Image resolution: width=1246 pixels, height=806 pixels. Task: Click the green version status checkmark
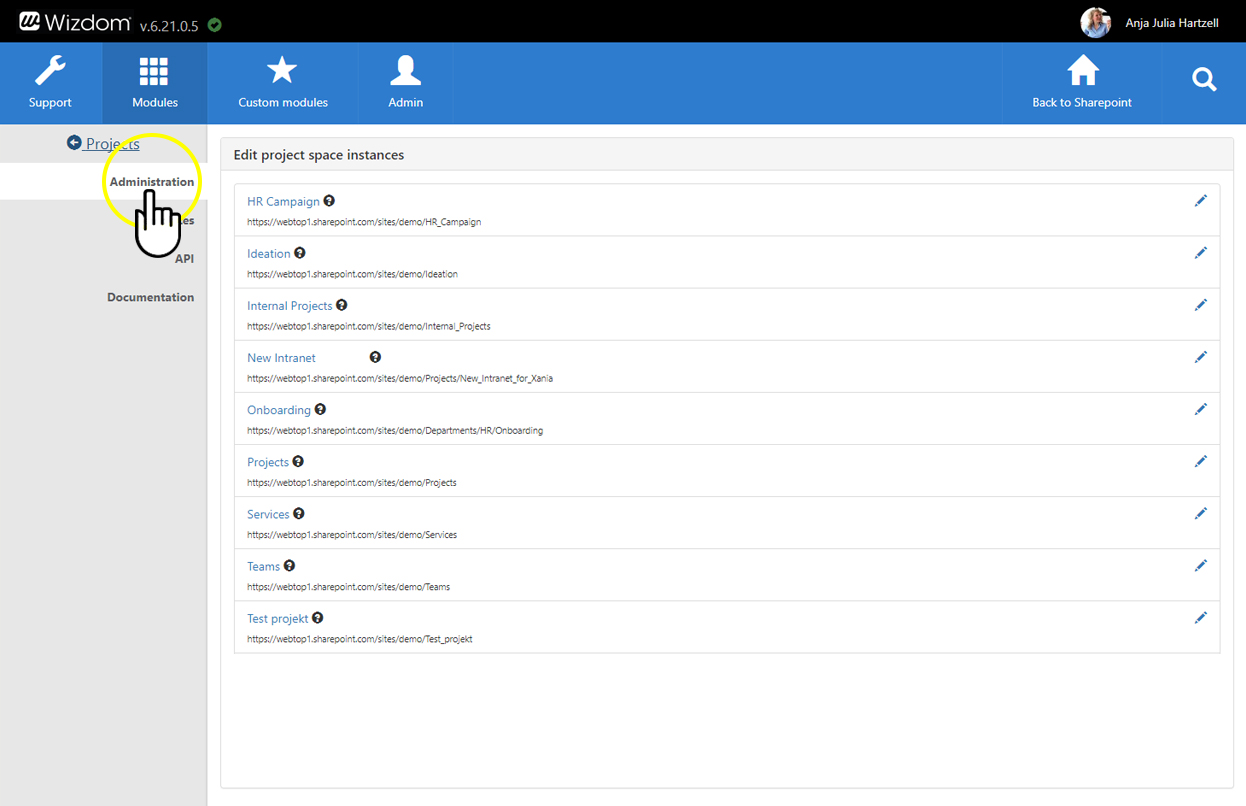[x=215, y=25]
